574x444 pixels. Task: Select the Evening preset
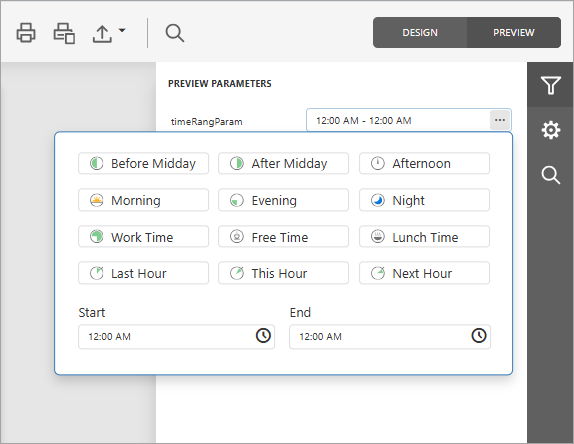point(283,200)
